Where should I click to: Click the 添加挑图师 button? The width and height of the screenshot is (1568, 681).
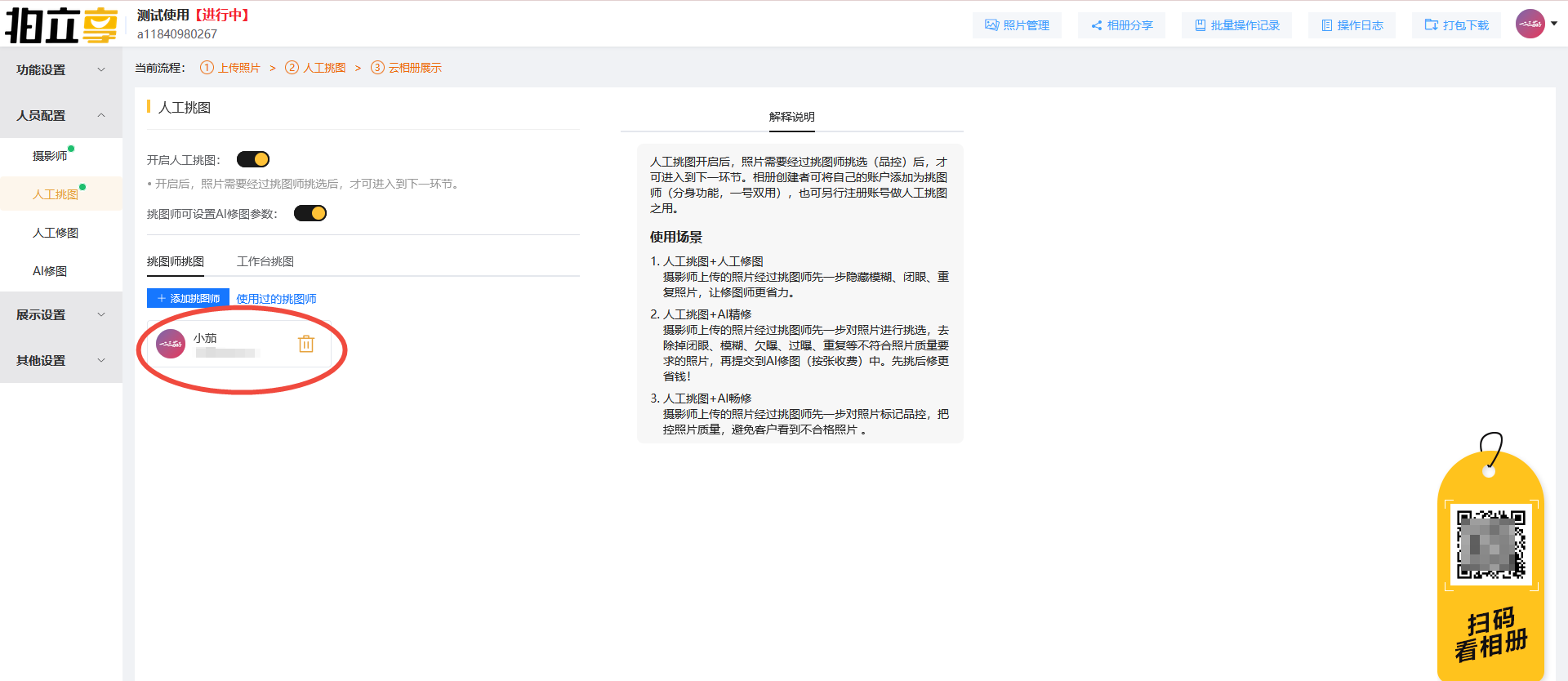click(188, 299)
